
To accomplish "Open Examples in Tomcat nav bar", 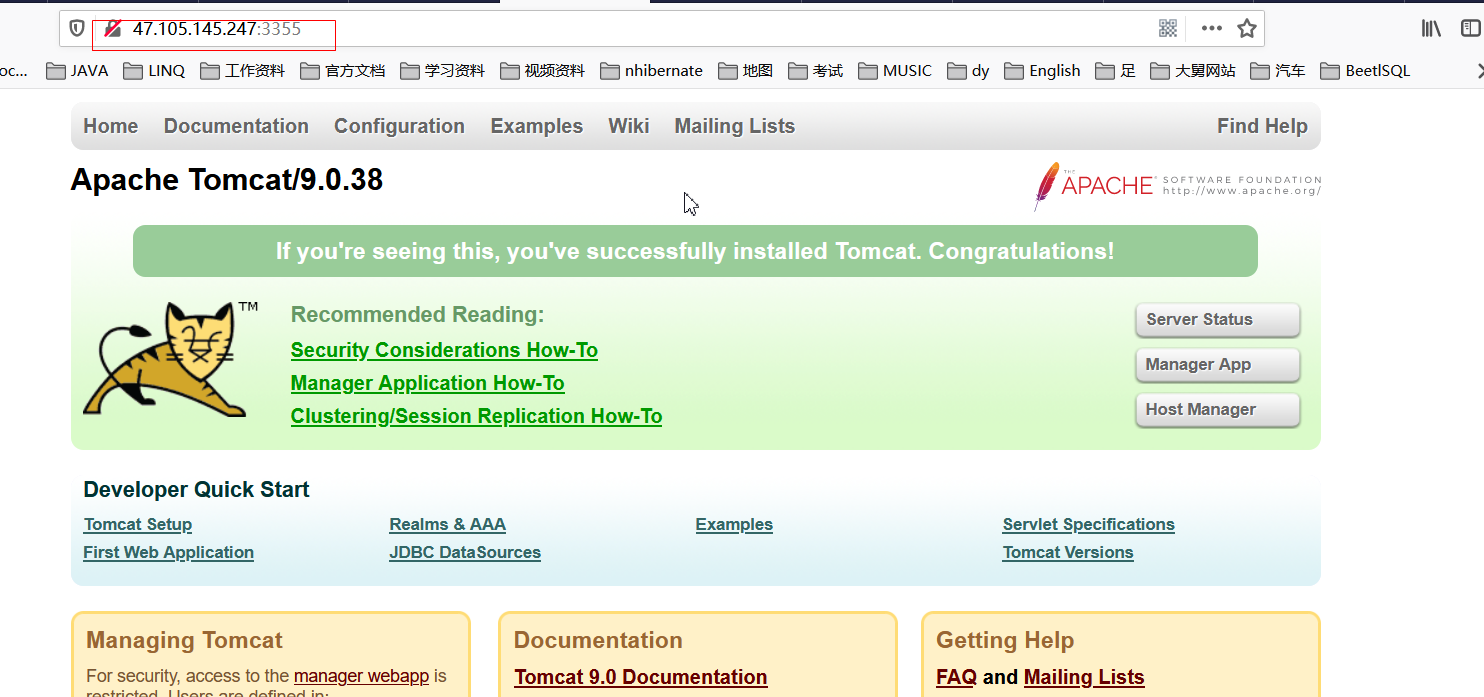I will click(x=537, y=126).
